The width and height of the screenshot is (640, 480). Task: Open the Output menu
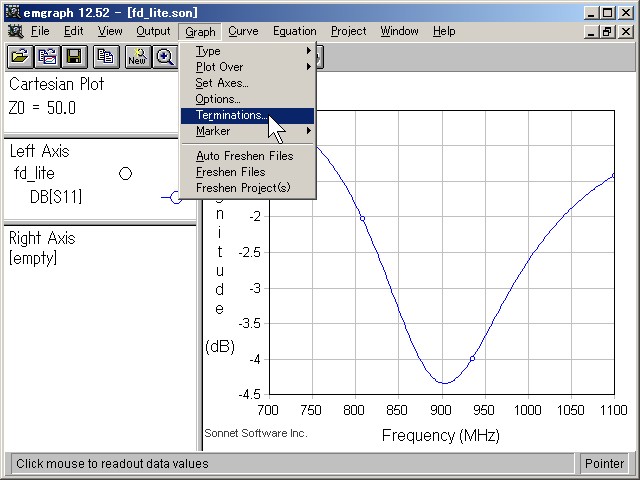point(153,31)
